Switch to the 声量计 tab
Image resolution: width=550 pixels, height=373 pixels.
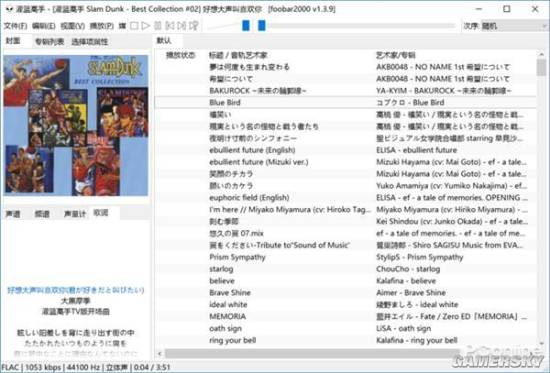coord(75,214)
